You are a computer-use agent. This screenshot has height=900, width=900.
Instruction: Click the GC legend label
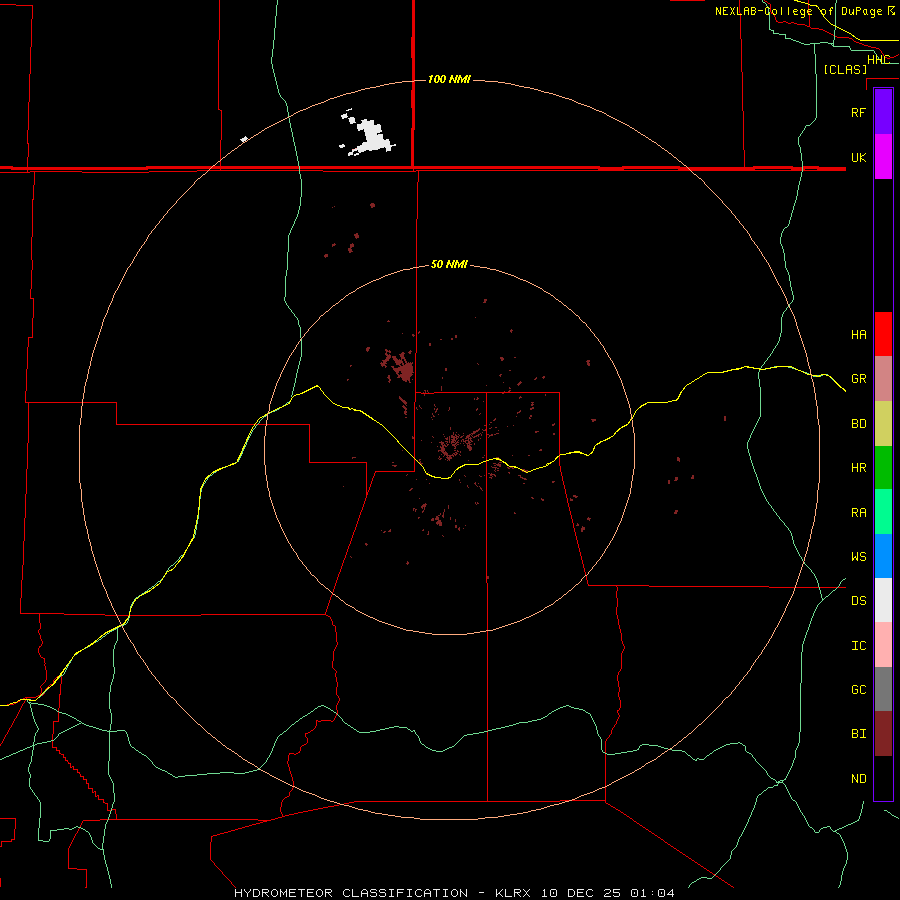(858, 689)
